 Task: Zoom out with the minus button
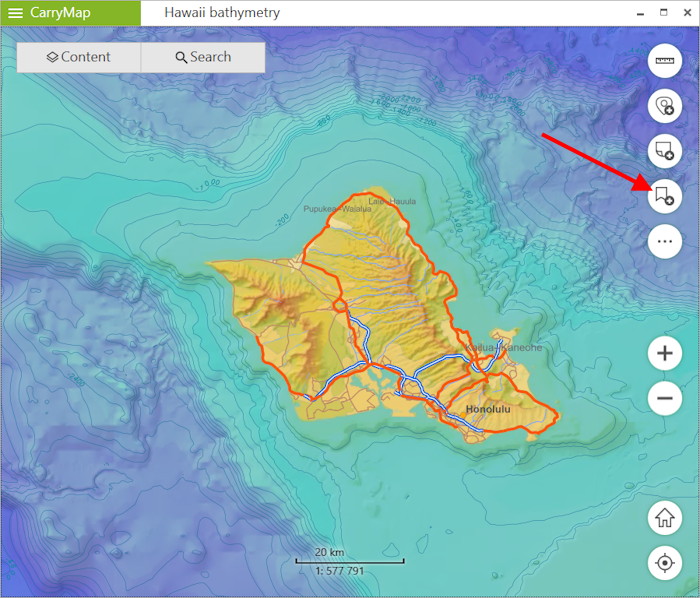coord(664,398)
